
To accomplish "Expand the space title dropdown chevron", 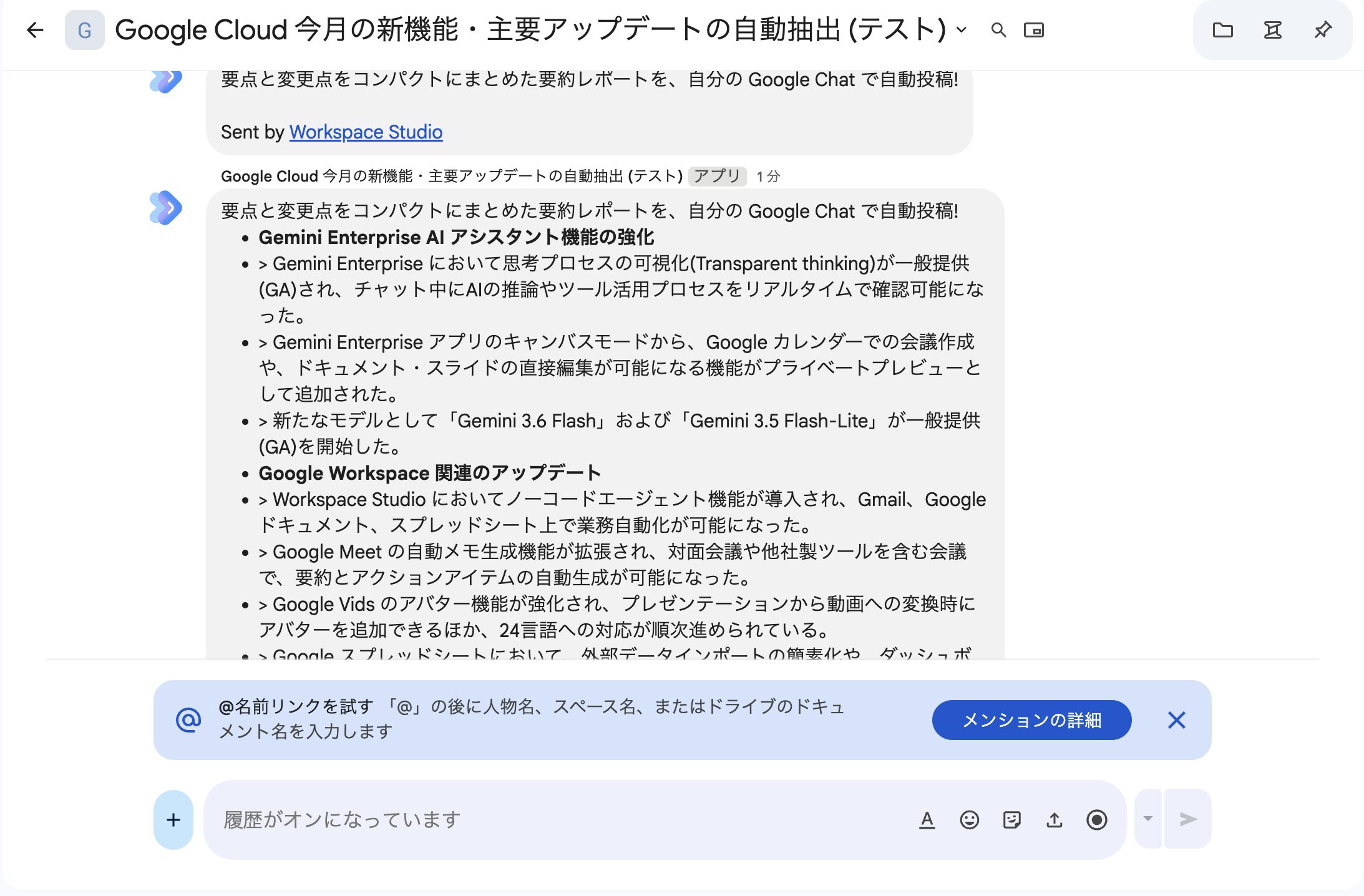I will point(962,30).
